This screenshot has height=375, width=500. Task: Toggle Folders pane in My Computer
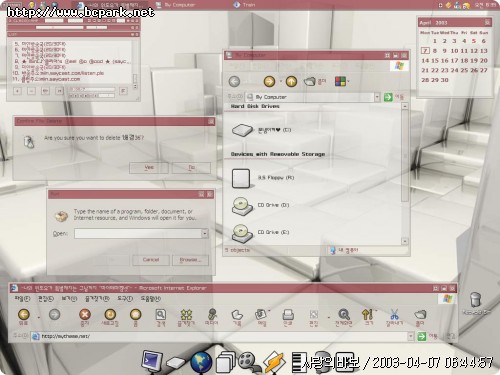point(314,81)
